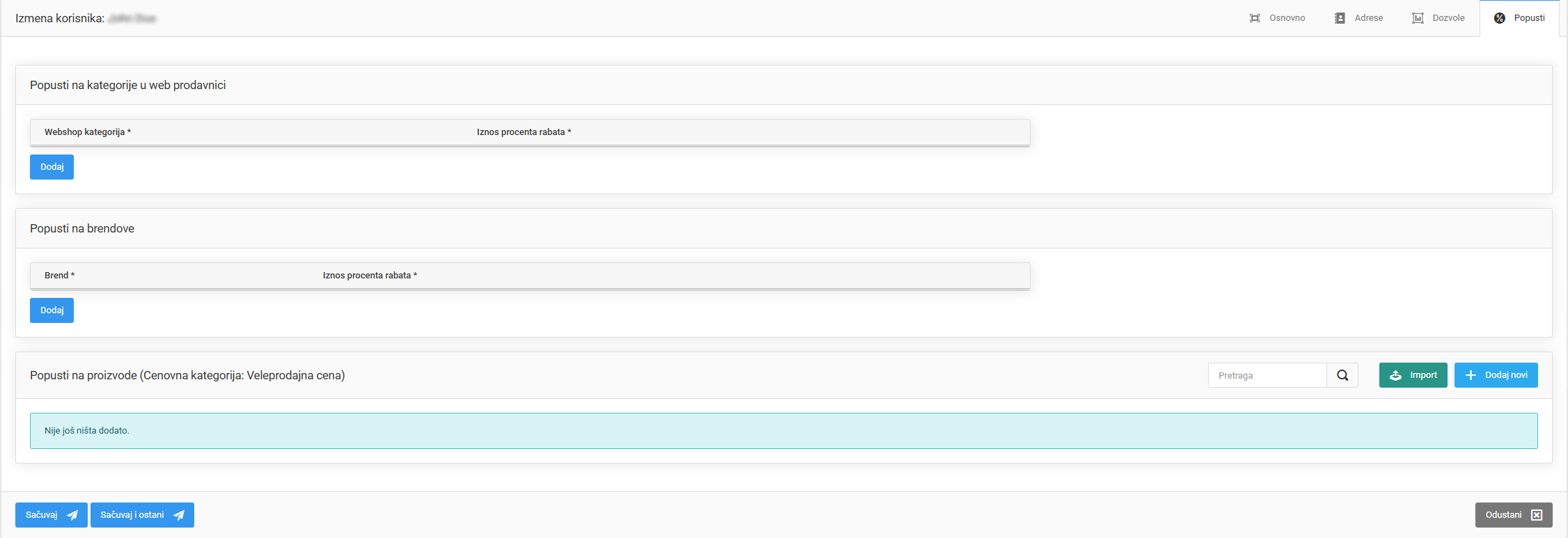Click the 'Webshop kategorija *' column header
The image size is (1568, 538).
pos(88,132)
